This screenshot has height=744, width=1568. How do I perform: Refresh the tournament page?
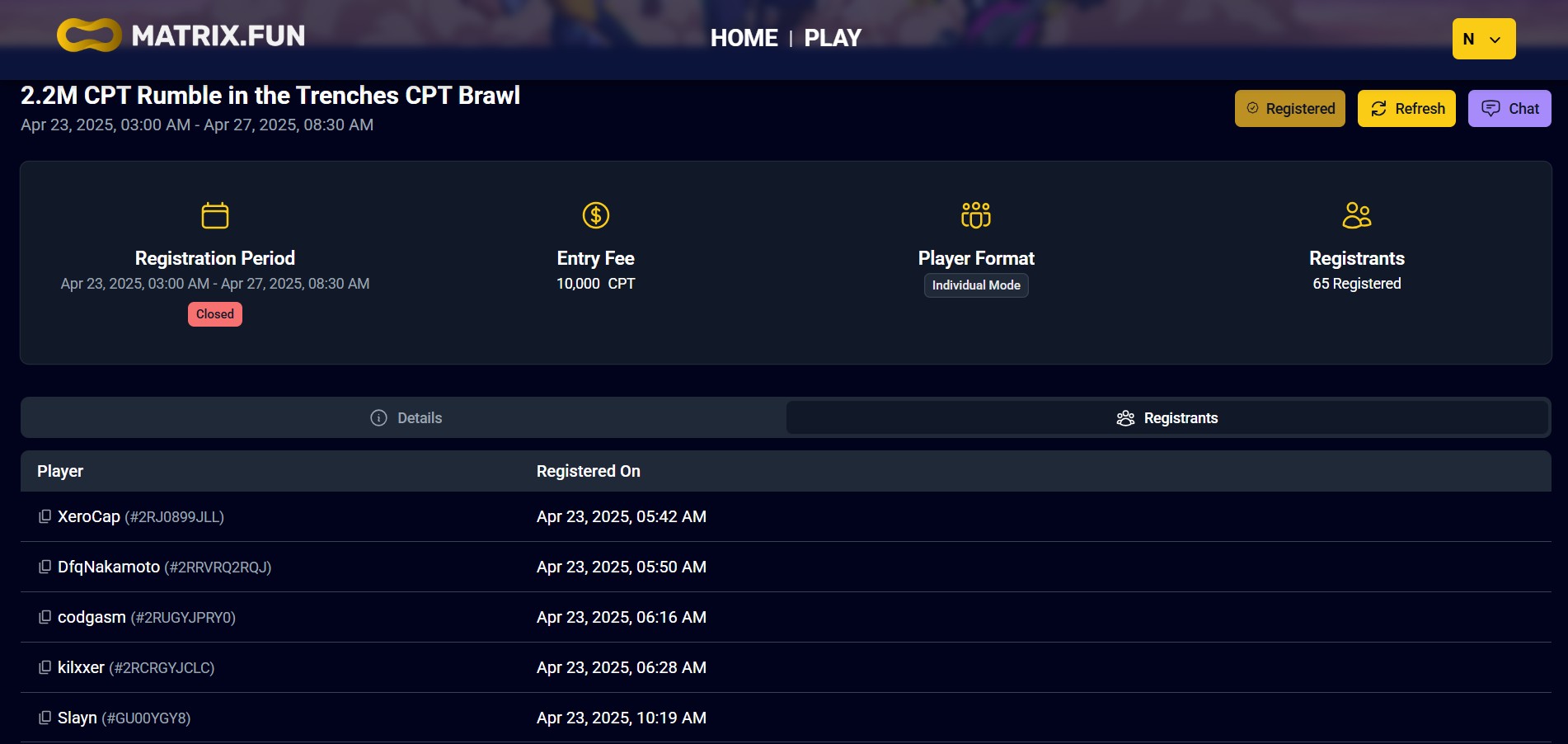[x=1406, y=109]
